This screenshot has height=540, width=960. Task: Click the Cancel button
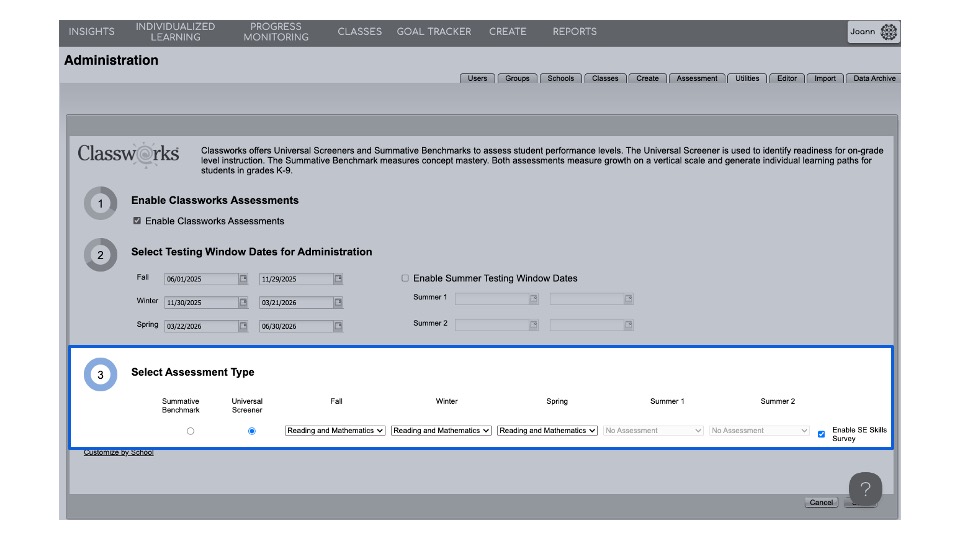coord(821,503)
